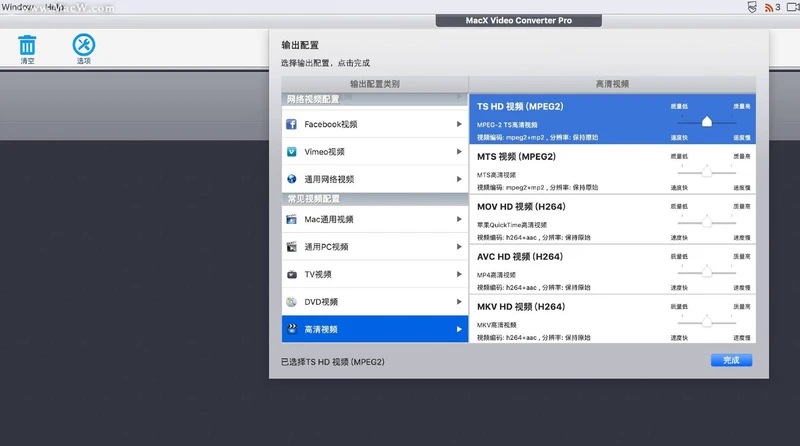Expand DVD视频 submenu arrow
The width and height of the screenshot is (800, 446).
[x=459, y=302]
